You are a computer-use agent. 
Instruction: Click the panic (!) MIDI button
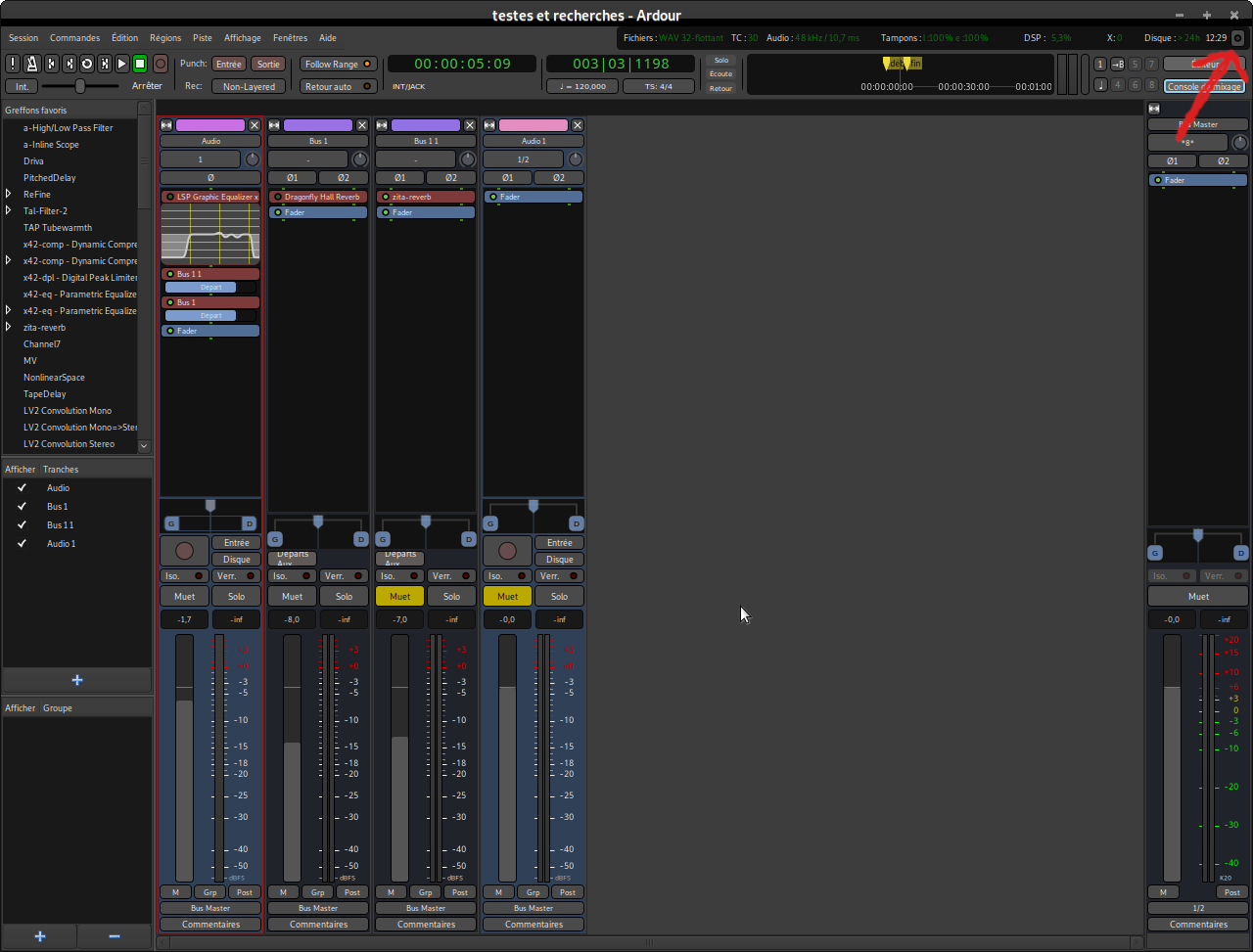pos(13,64)
